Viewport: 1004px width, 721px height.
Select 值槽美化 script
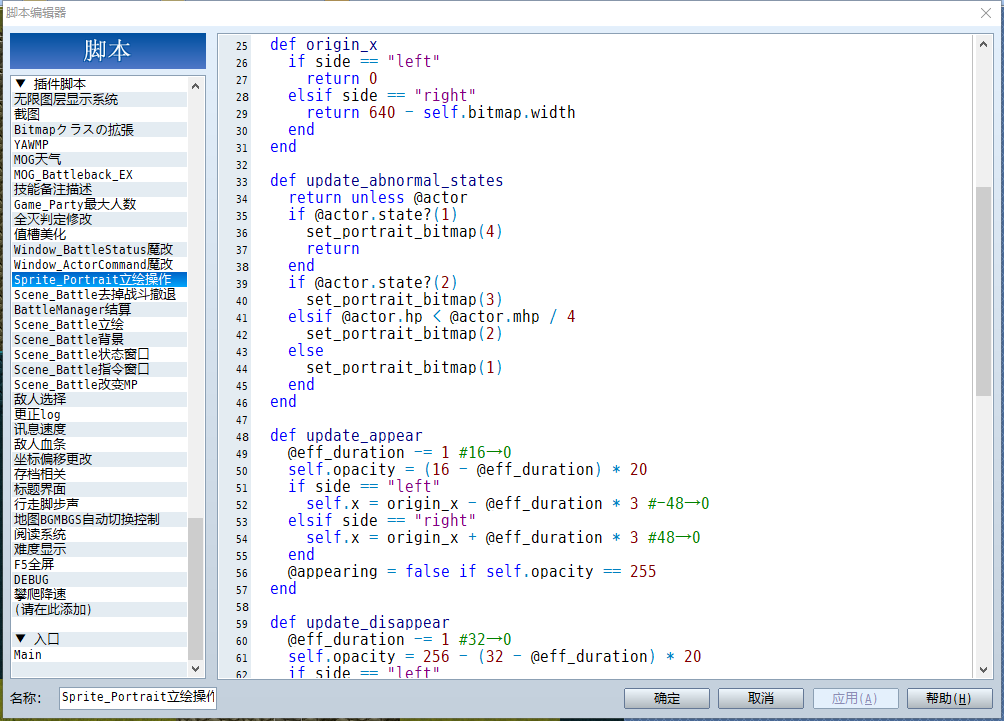click(x=99, y=234)
